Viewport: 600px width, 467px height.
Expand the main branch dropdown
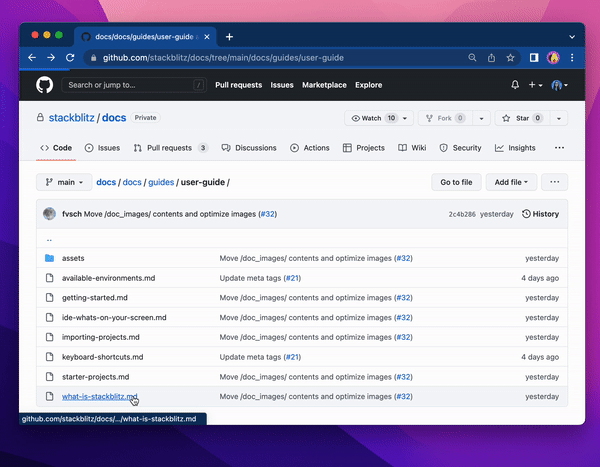click(x=64, y=182)
